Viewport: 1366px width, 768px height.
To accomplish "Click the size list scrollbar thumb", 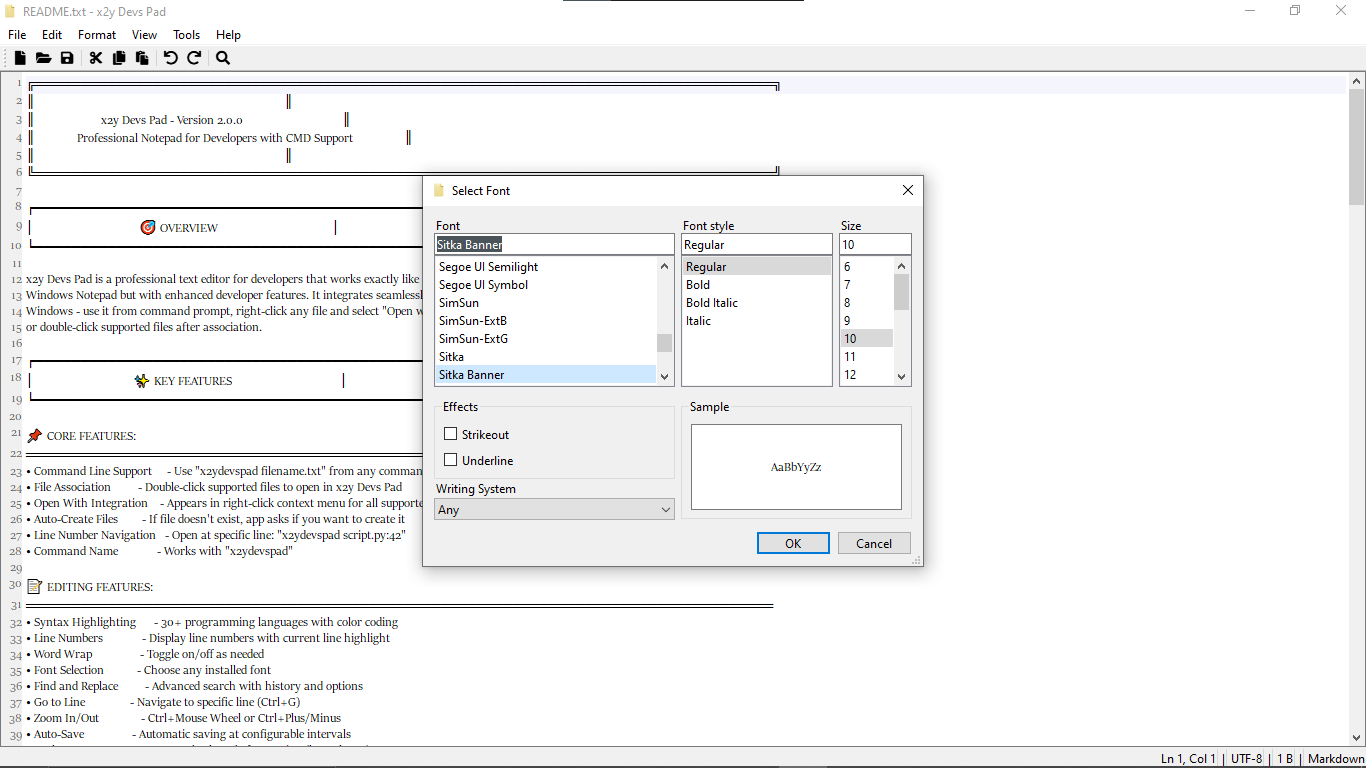I will pos(901,292).
